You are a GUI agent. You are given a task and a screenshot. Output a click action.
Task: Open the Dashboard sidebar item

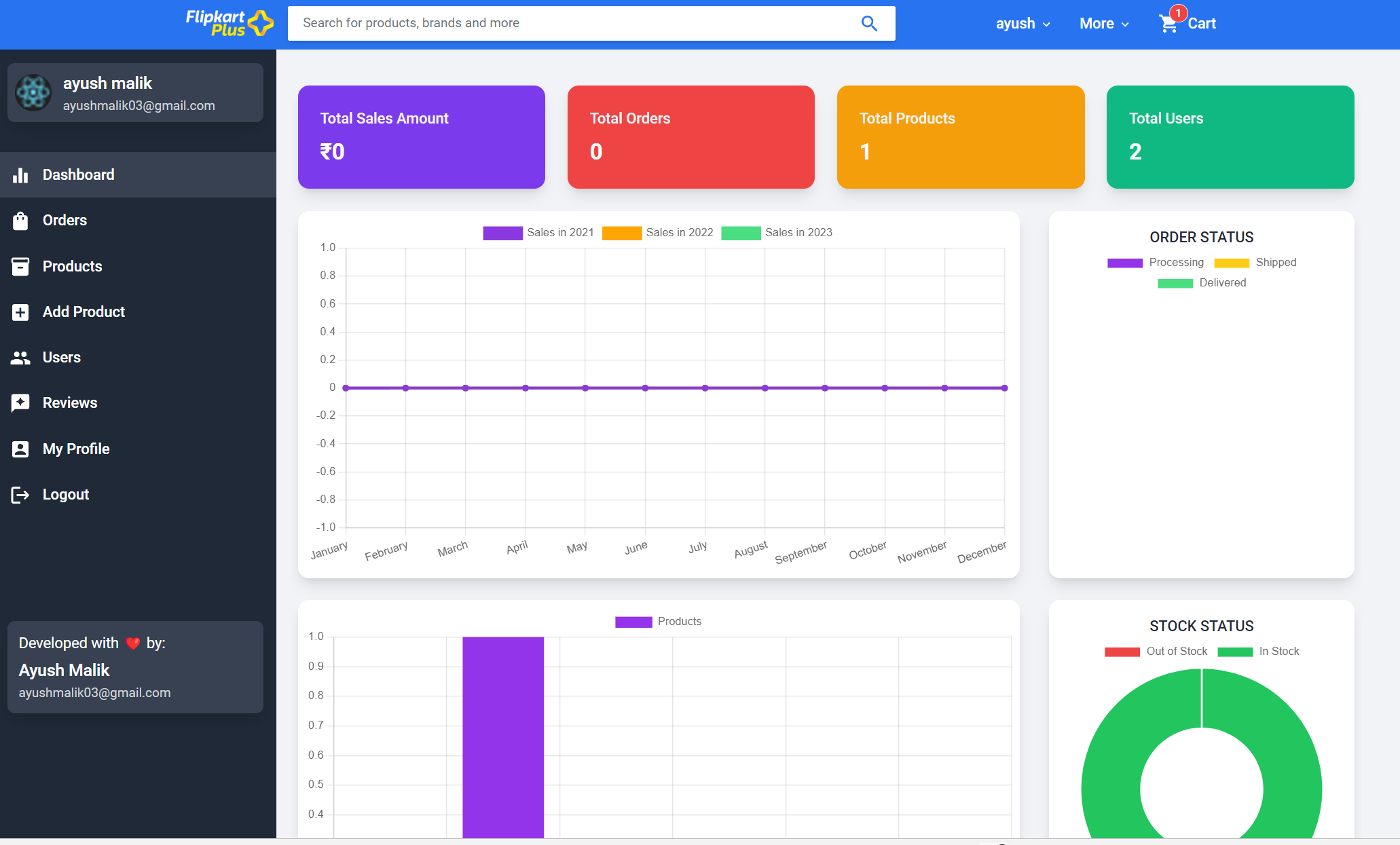[138, 175]
